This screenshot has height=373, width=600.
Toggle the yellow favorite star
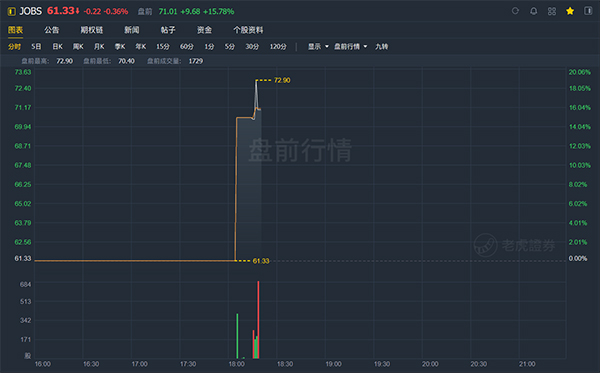(570, 11)
